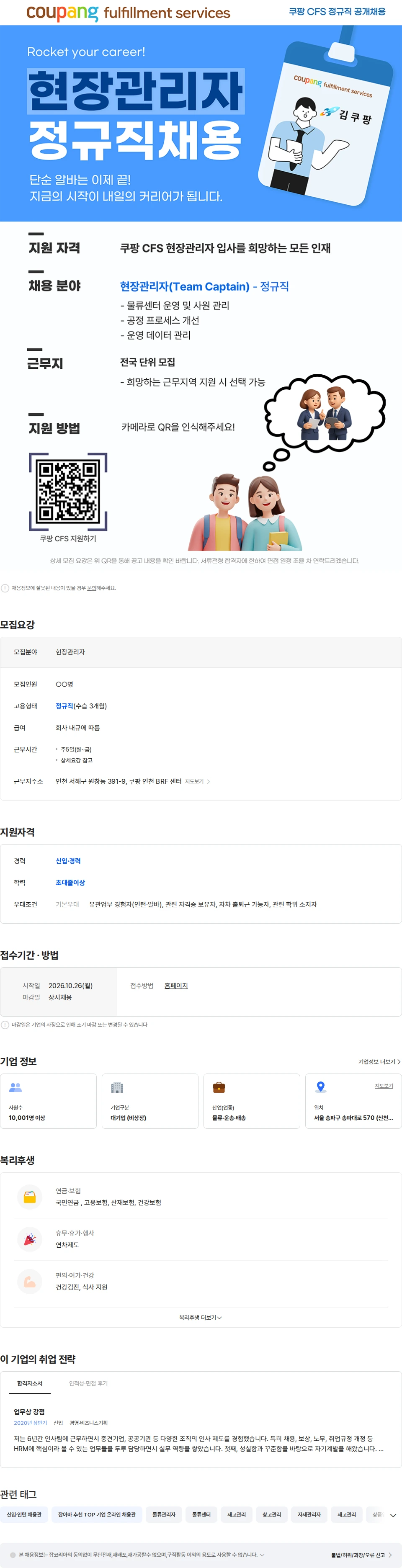Click the 연금·보험 benefits icon
Screen dimensions: 402x1568
click(x=29, y=1197)
